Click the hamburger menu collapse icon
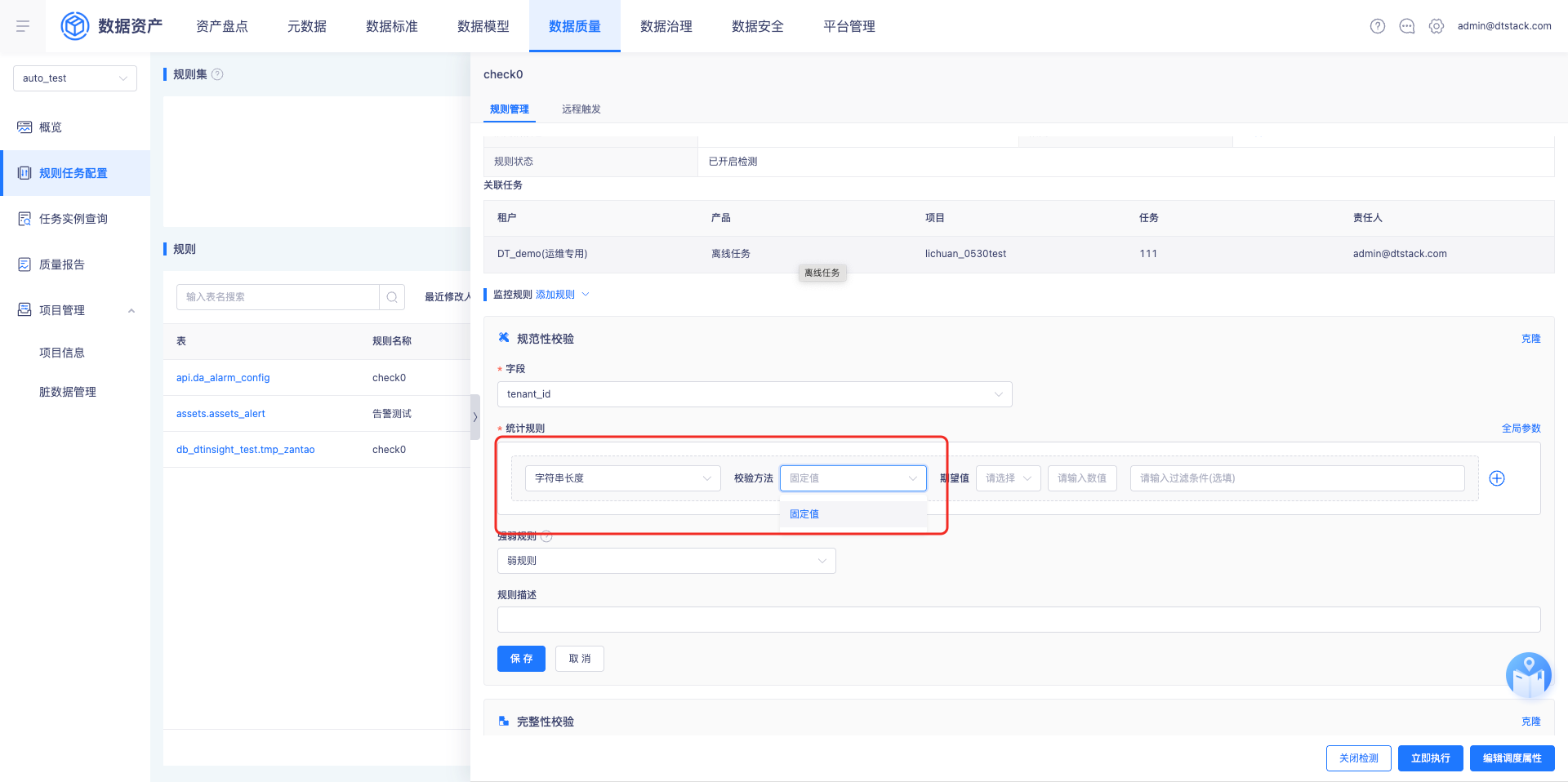 (23, 26)
